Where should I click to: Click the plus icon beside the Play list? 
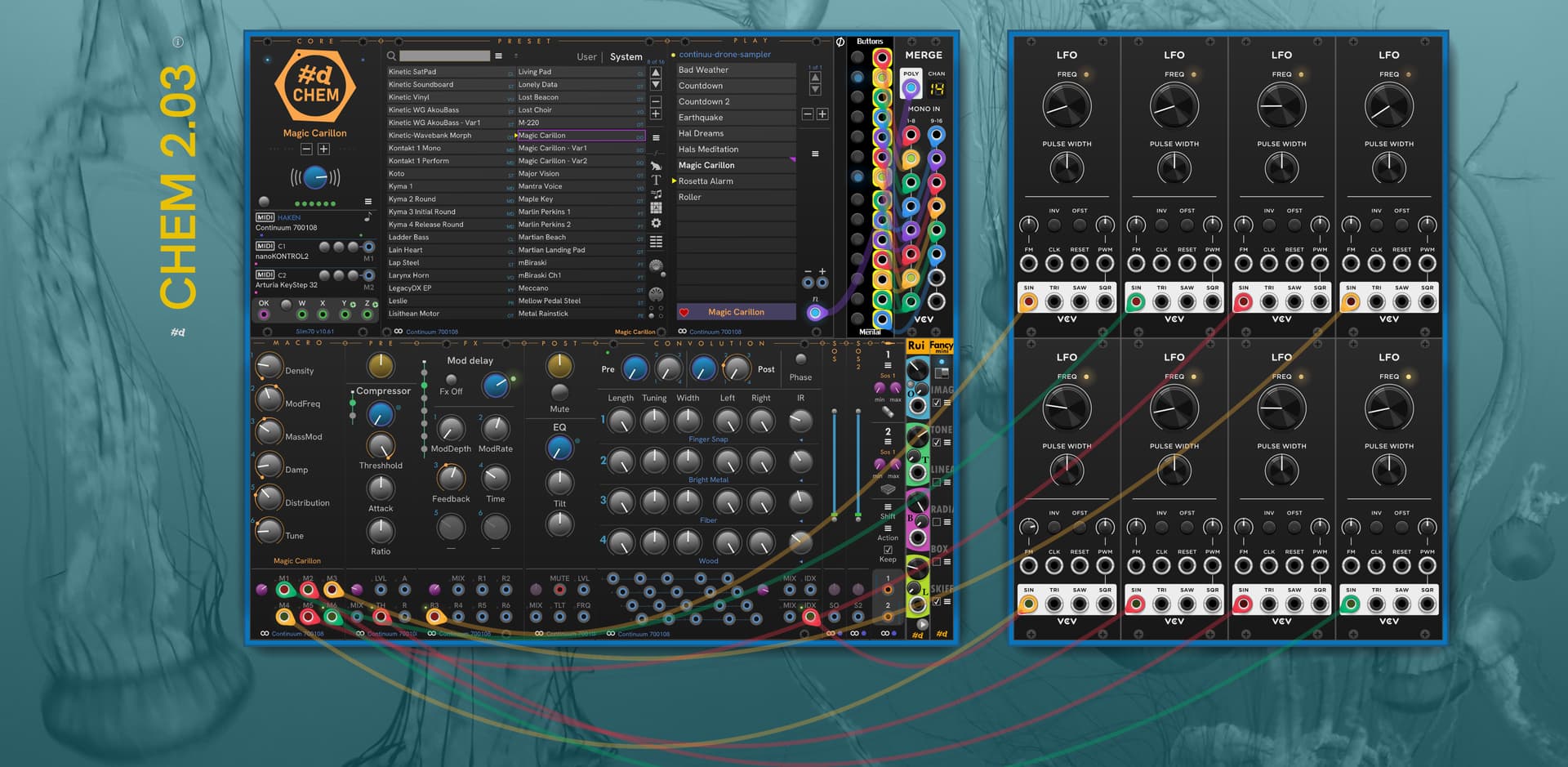pos(822,114)
